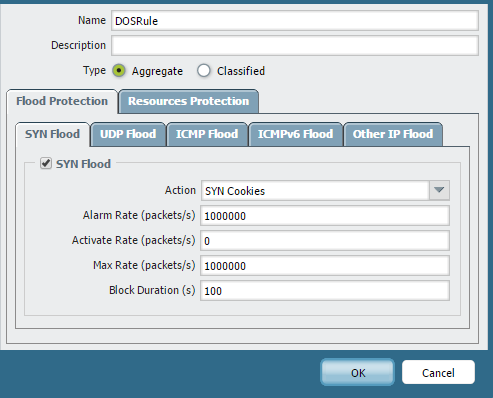Click the Activate Rate packets/s field

tap(325, 241)
